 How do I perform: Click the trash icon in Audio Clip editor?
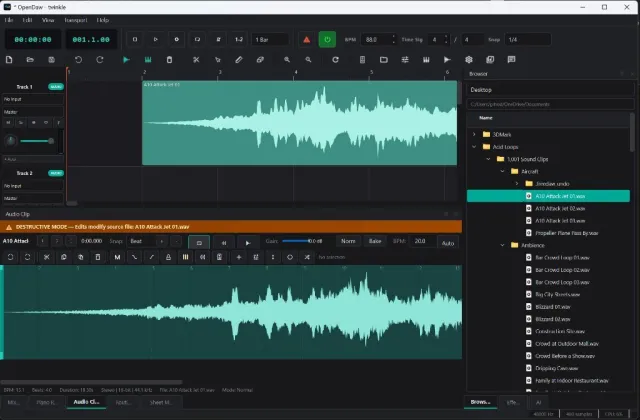98,257
